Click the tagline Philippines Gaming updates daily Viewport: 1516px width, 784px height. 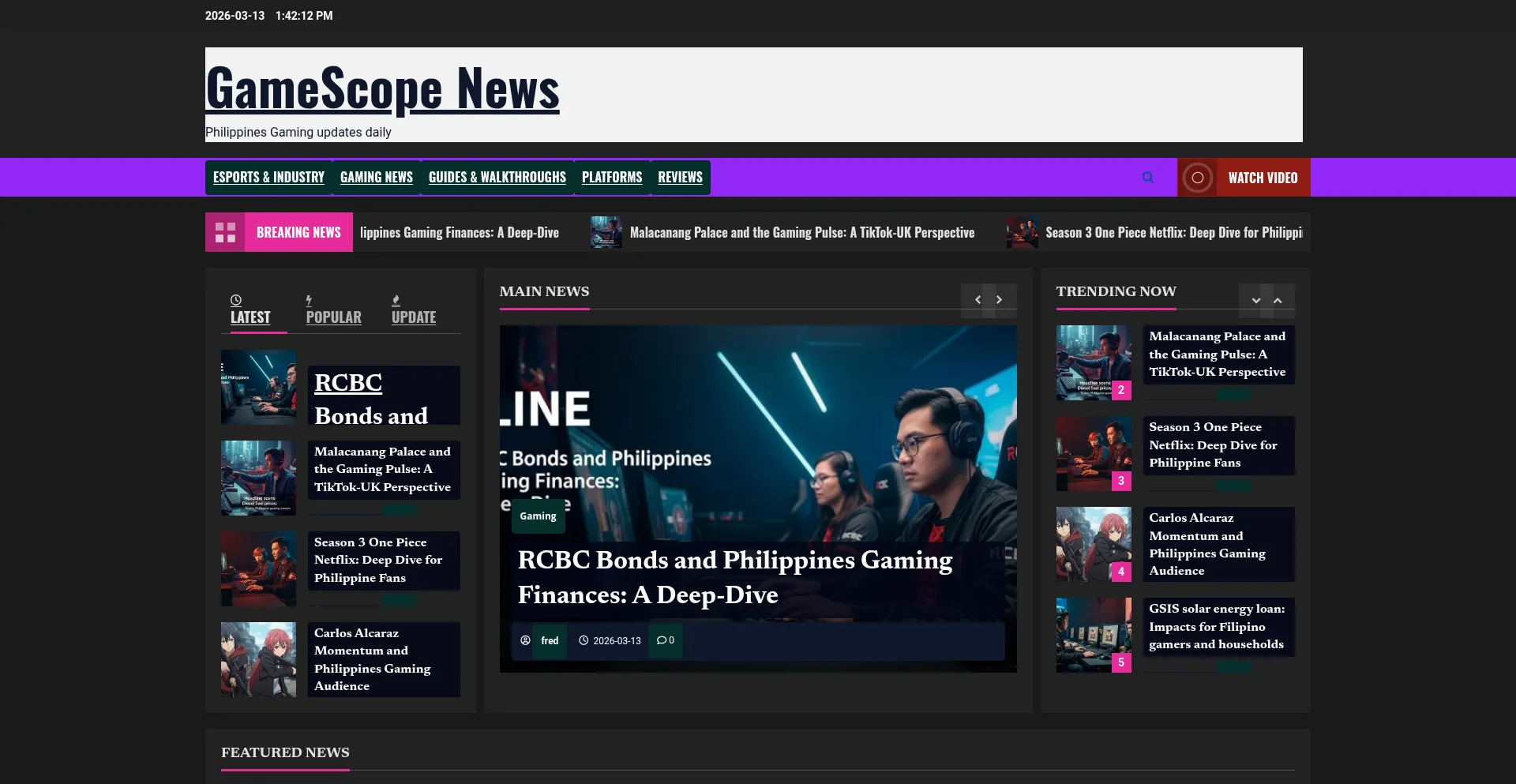click(x=298, y=133)
